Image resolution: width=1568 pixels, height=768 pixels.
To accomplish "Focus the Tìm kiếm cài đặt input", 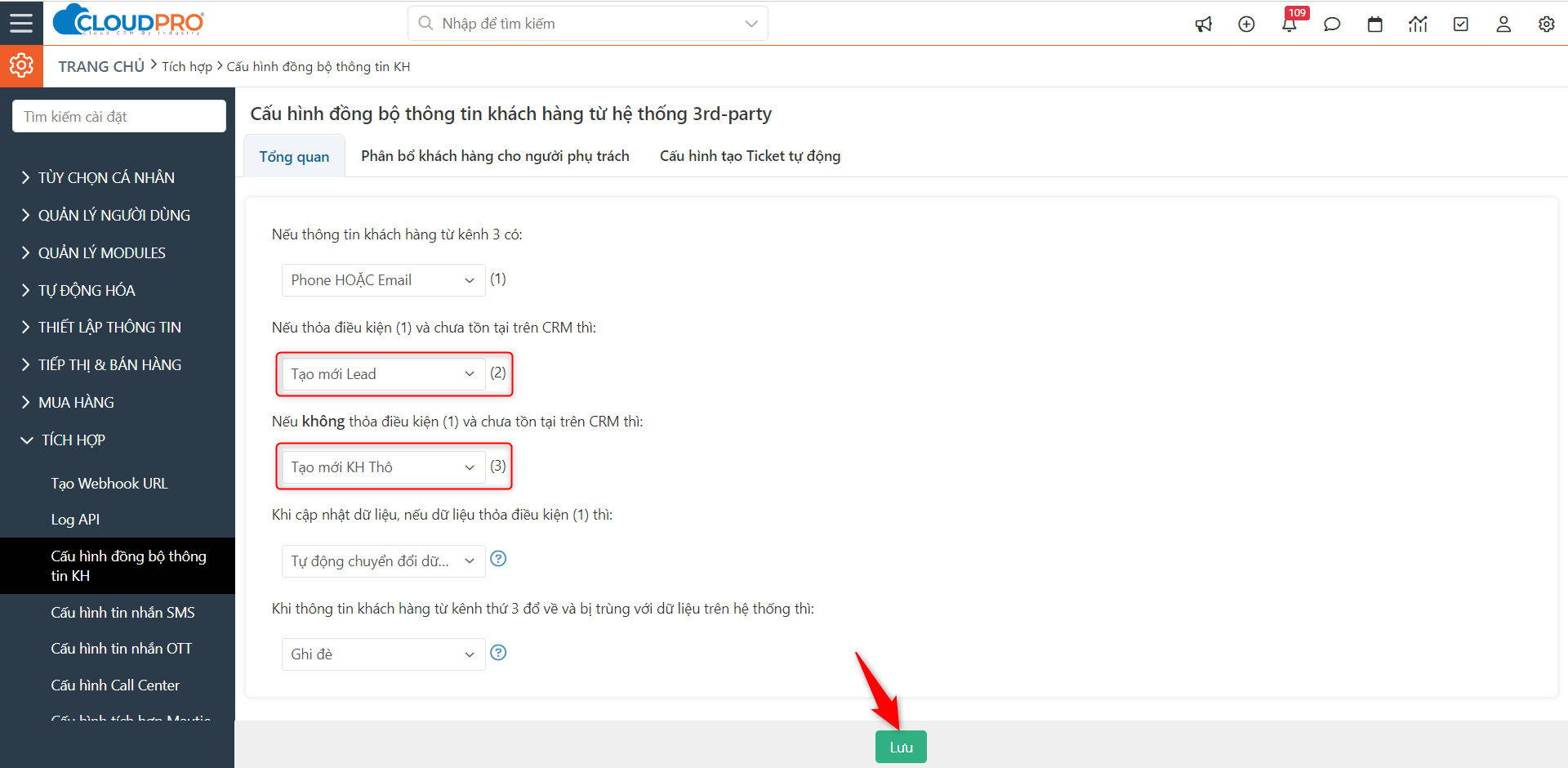I will pyautogui.click(x=119, y=116).
